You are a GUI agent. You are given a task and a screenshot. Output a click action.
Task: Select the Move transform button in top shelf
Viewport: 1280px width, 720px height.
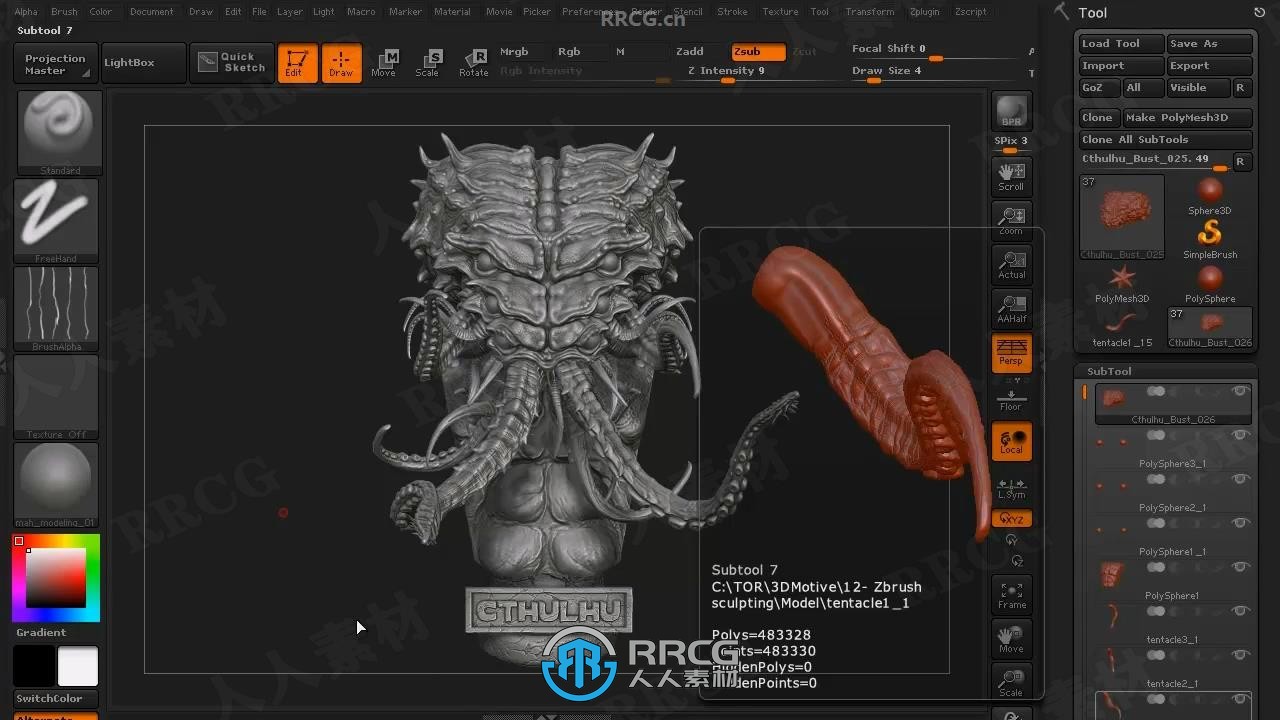384,63
